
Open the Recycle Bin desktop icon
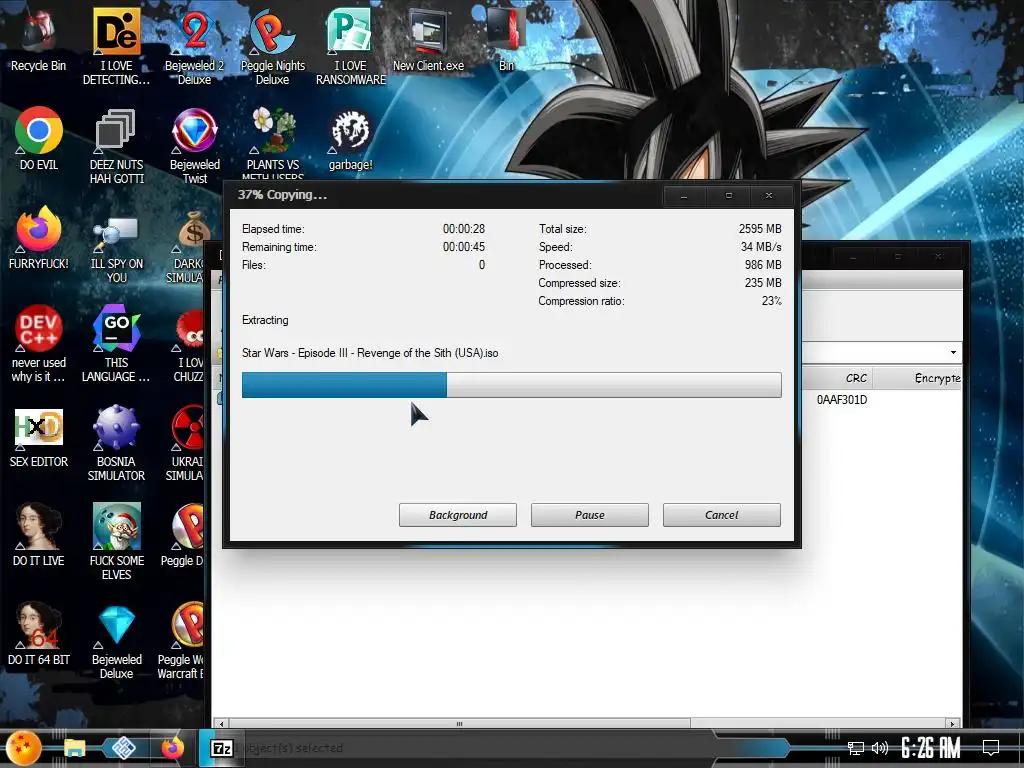tap(38, 40)
